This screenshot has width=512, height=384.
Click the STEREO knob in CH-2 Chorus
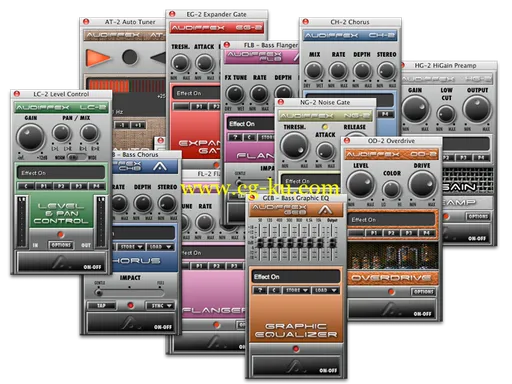pos(386,71)
